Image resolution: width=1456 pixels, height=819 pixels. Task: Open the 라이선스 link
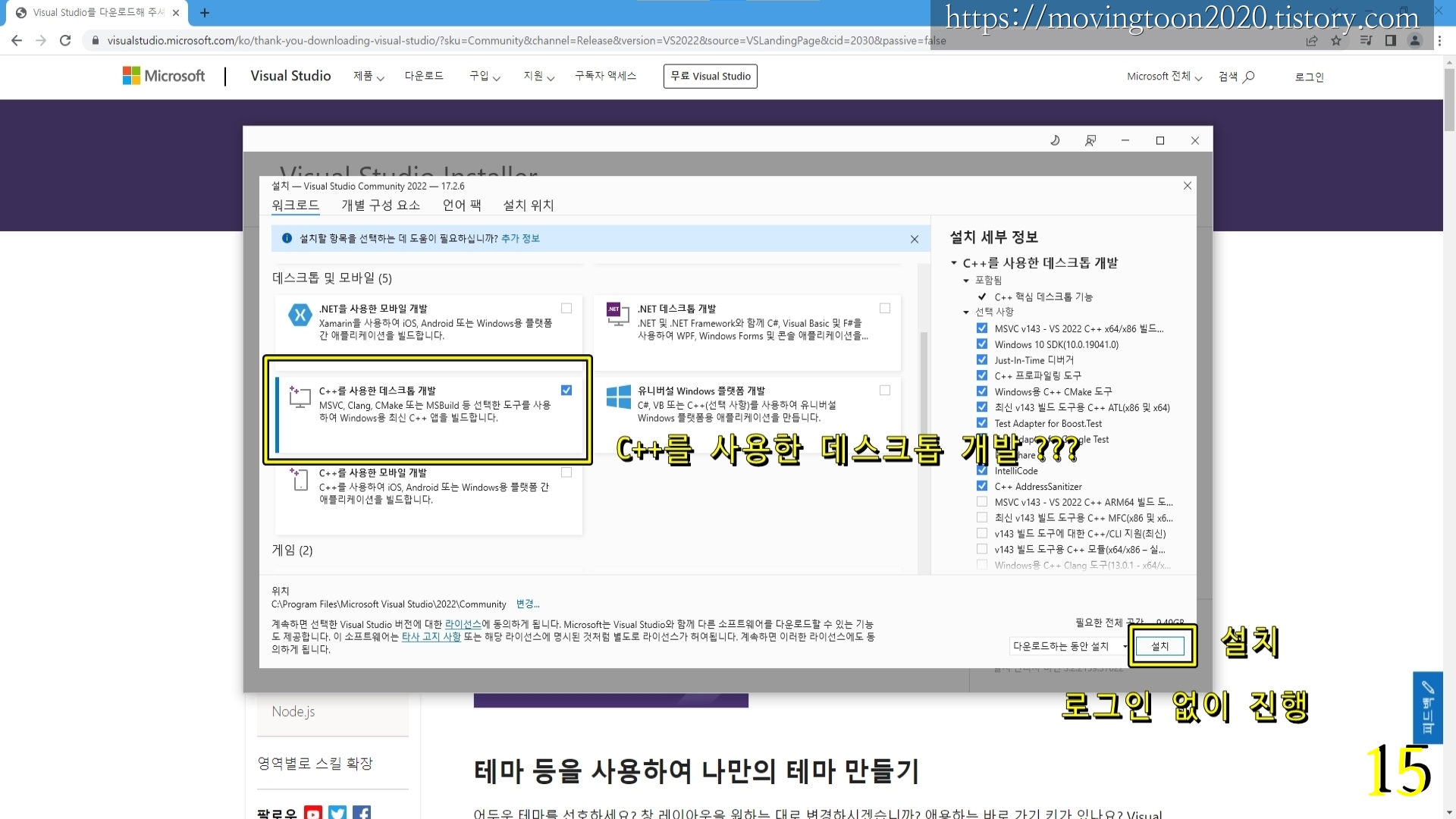463,624
